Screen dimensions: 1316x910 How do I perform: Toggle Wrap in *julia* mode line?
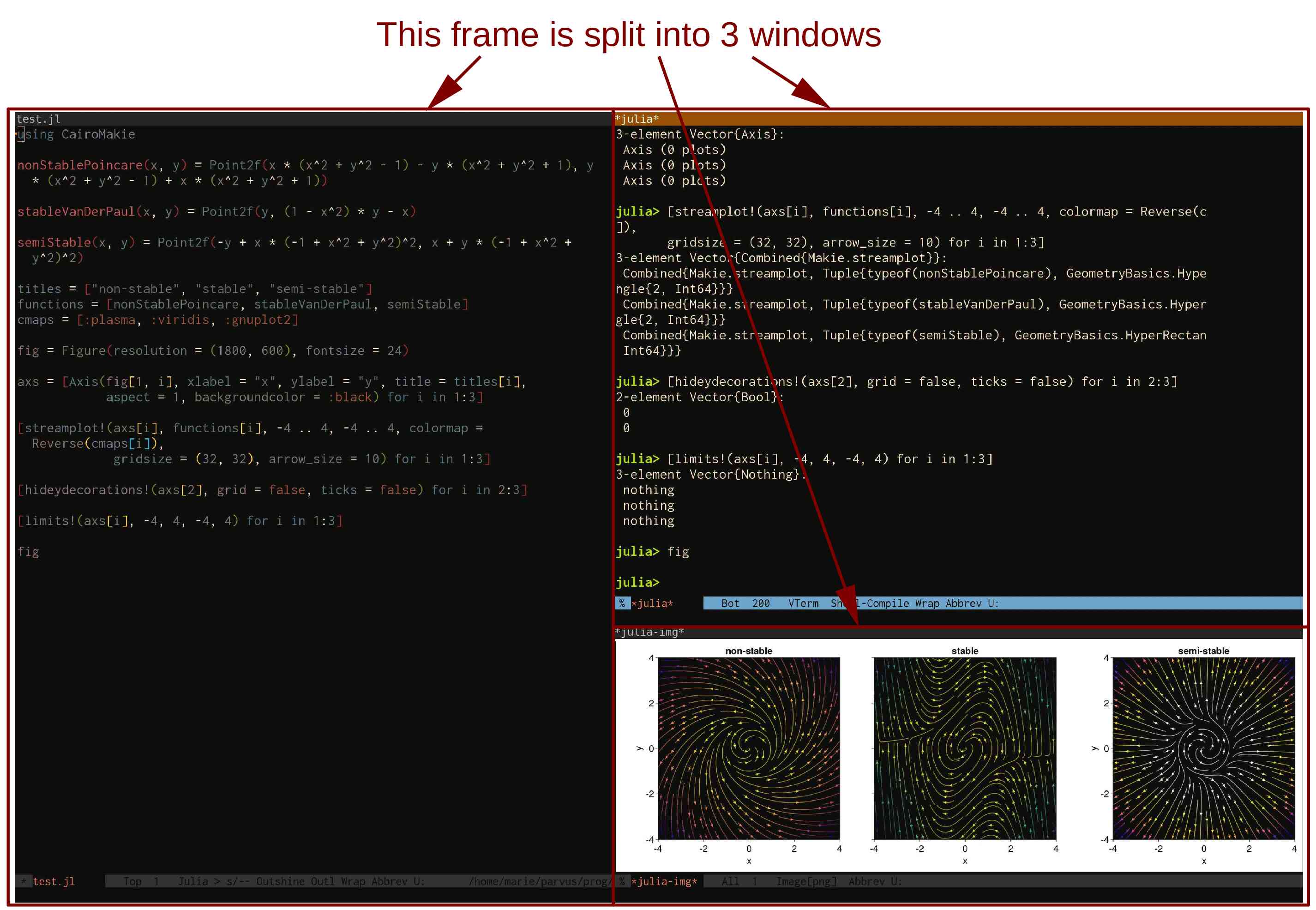[x=927, y=603]
